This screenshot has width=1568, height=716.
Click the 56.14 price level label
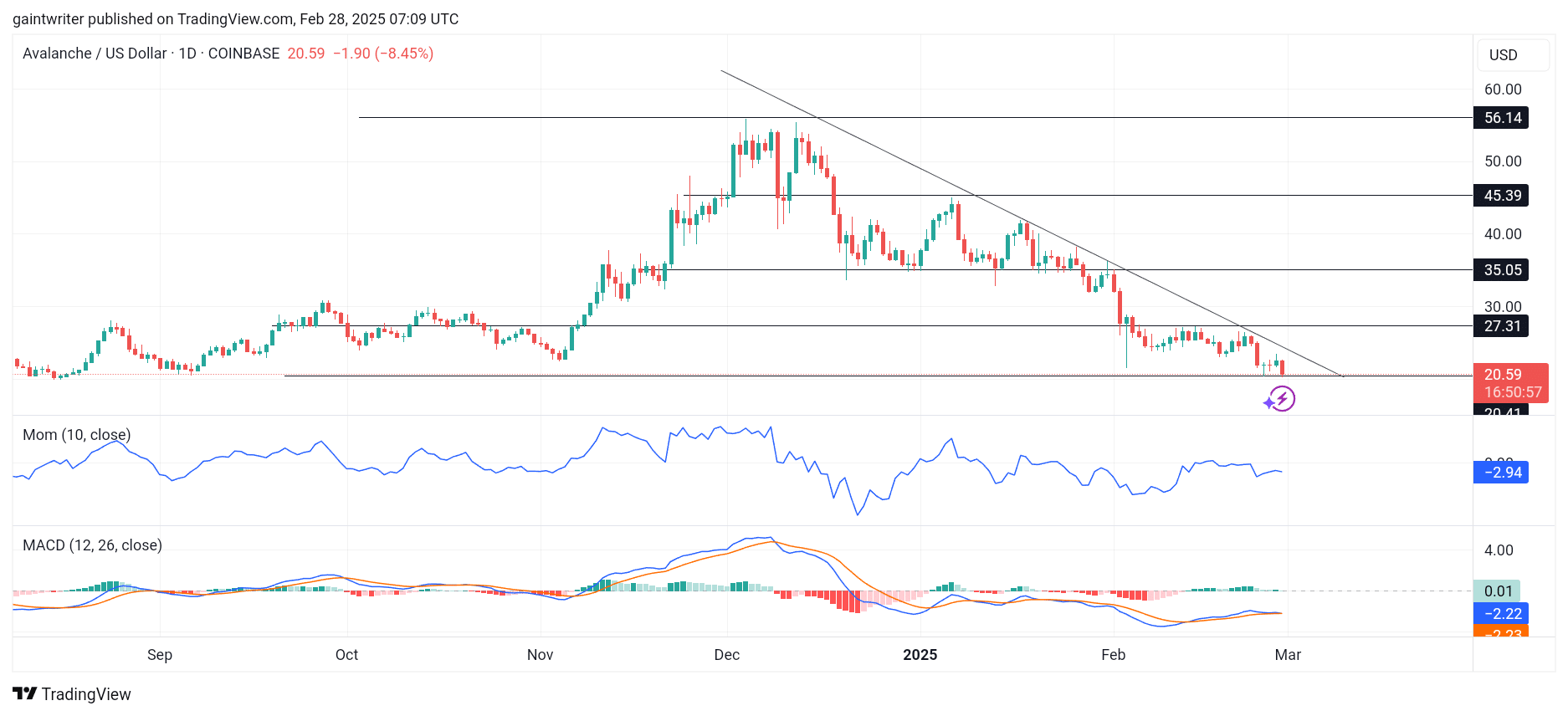(x=1501, y=118)
